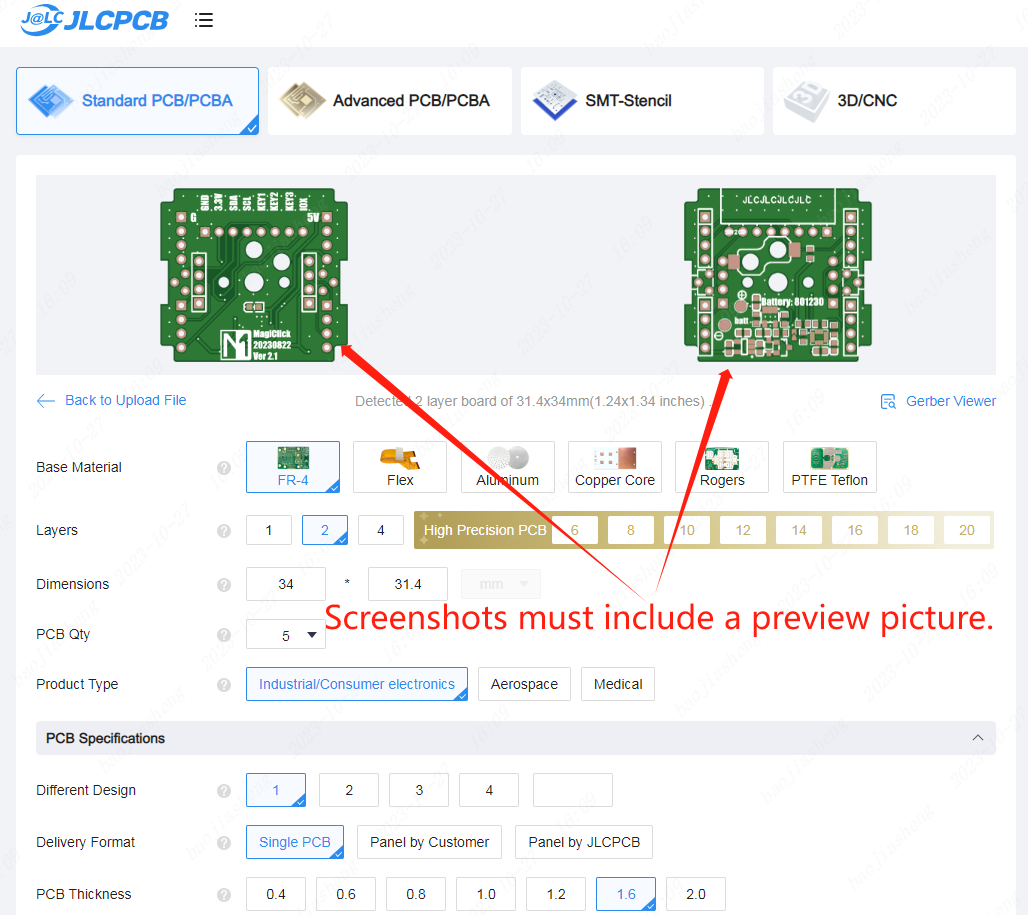Switch to the SMT-Stencil tab
Screen dimensions: 1028x915
click(641, 100)
